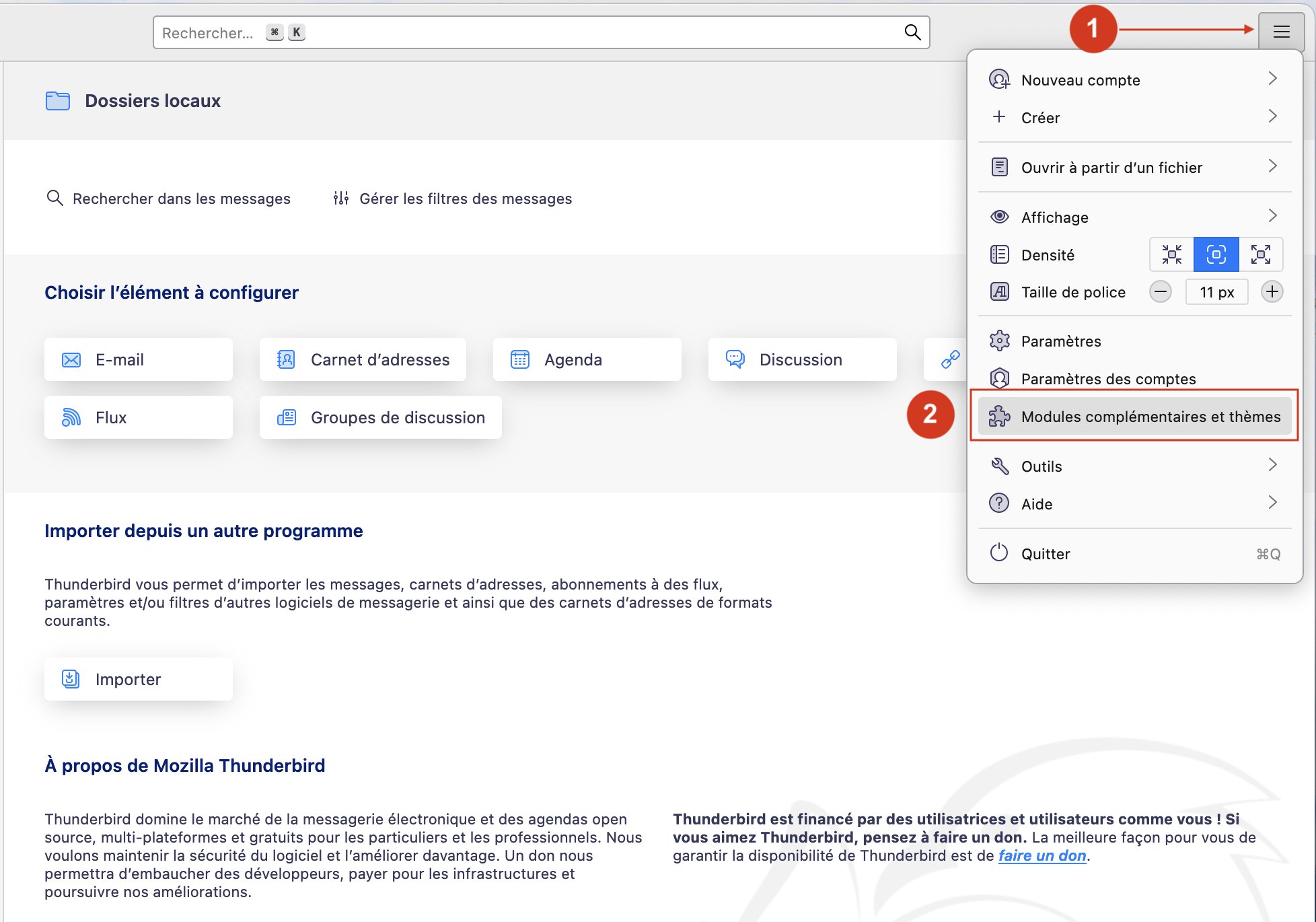Click the Taille de police icon

1000,292
